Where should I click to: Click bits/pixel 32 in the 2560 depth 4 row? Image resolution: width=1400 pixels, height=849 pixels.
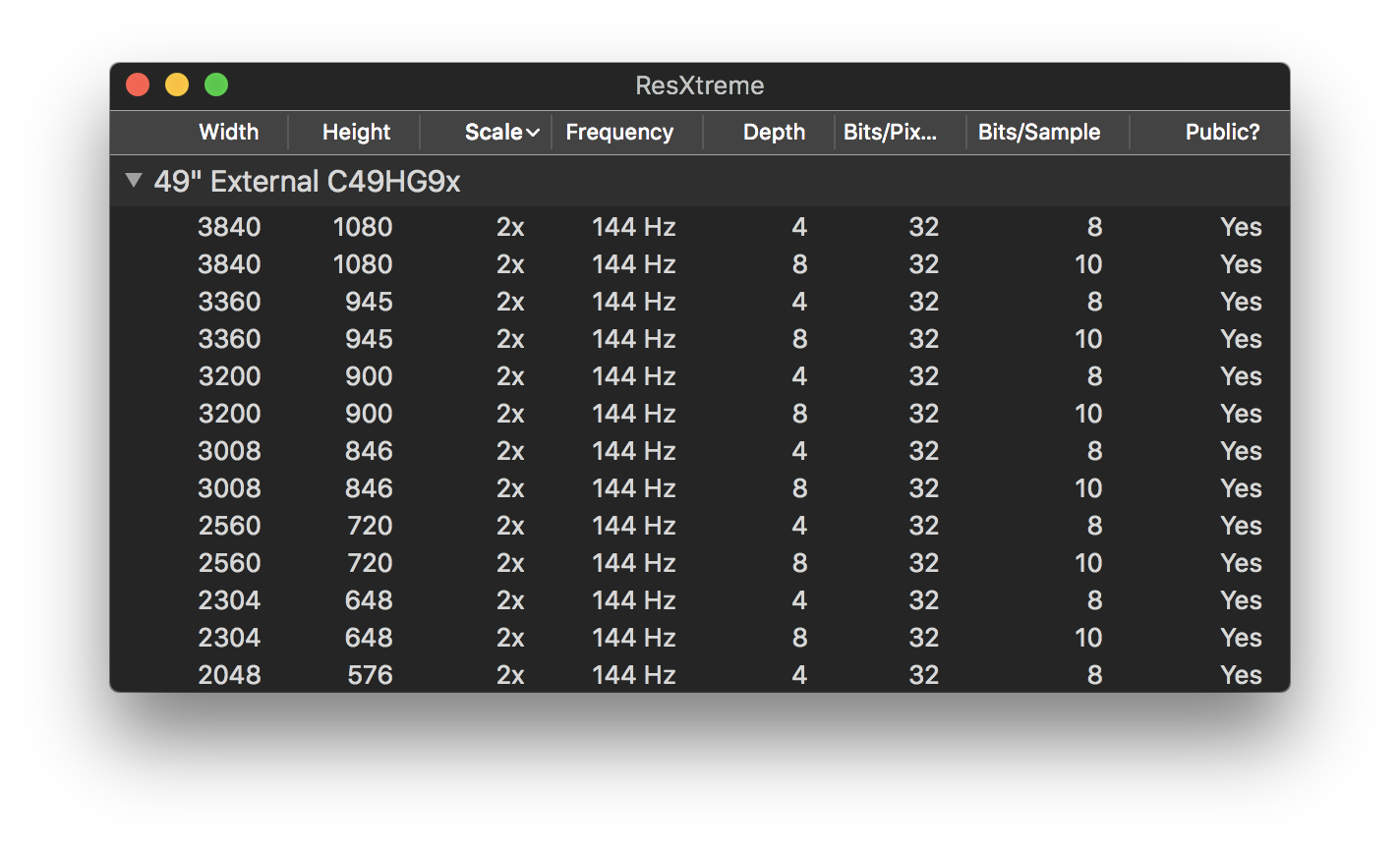[923, 526]
